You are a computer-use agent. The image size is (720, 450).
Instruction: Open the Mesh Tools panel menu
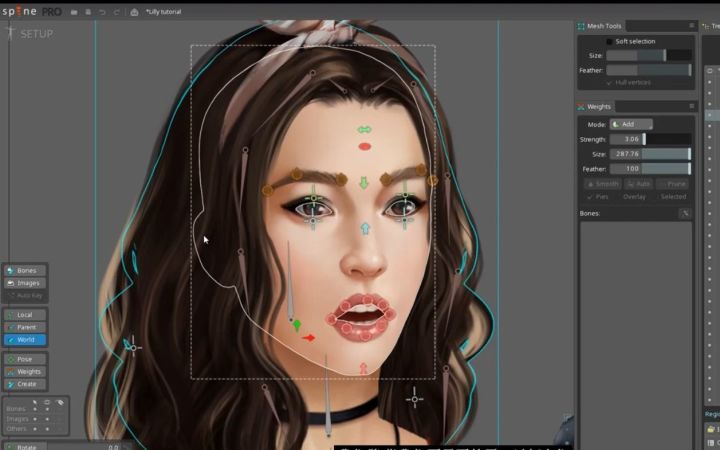tap(692, 26)
